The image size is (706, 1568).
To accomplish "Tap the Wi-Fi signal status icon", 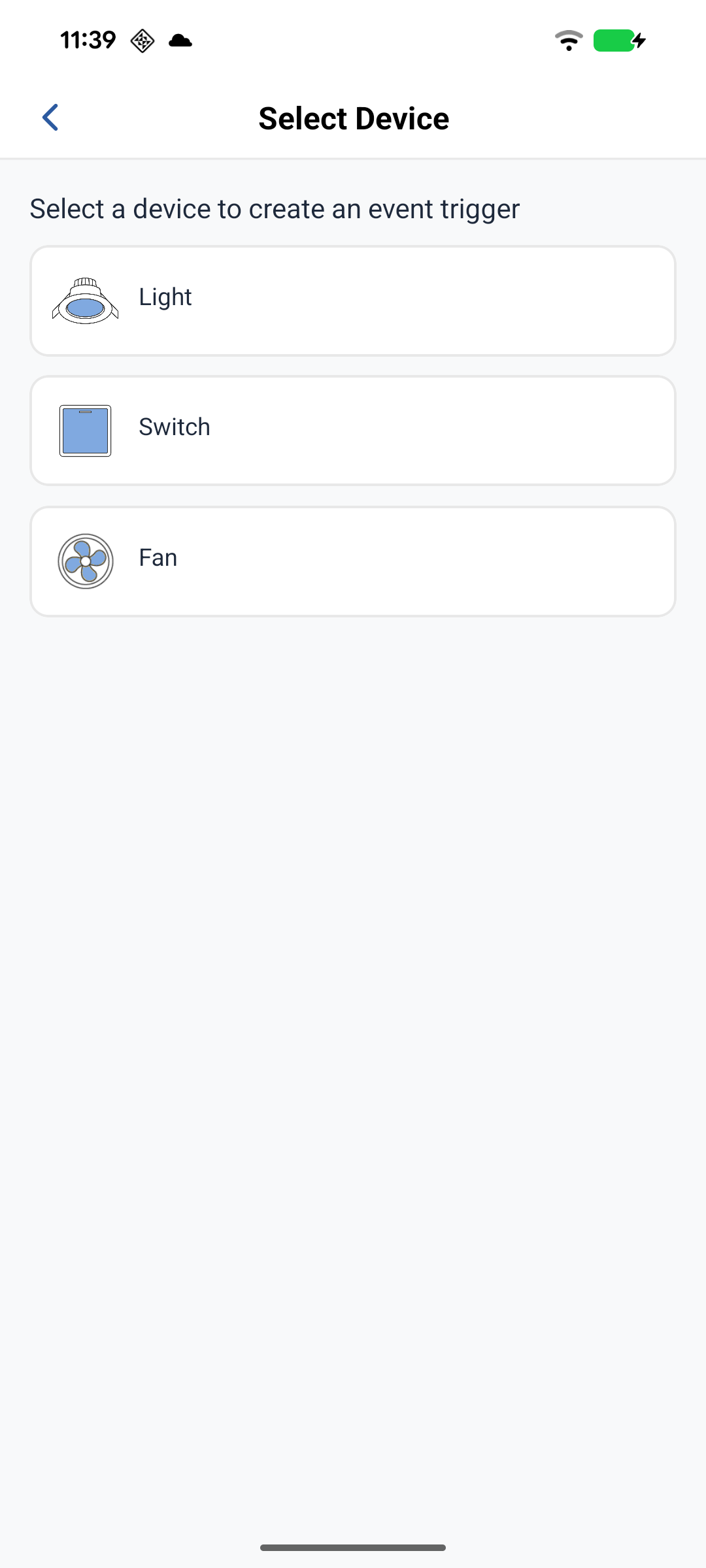I will (569, 41).
